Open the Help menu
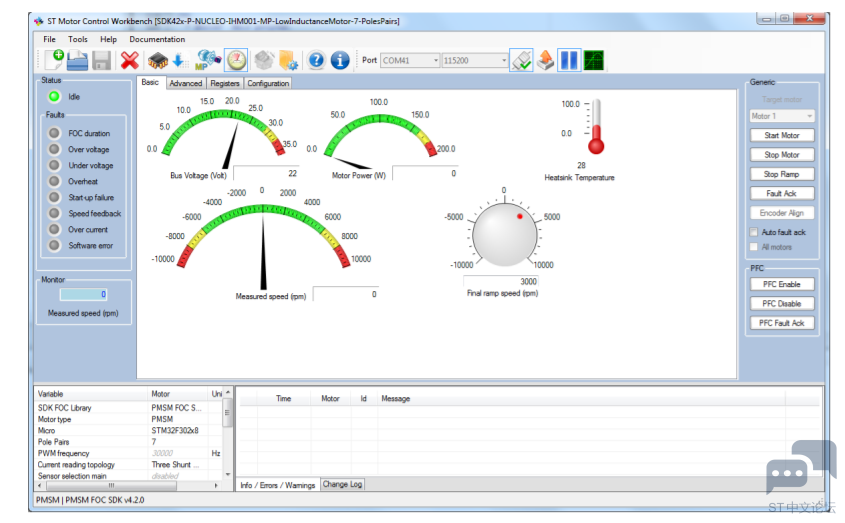 click(x=108, y=39)
